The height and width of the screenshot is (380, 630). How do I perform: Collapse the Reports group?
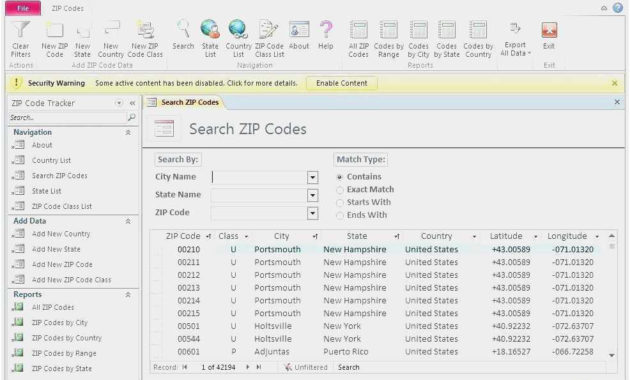pos(128,294)
